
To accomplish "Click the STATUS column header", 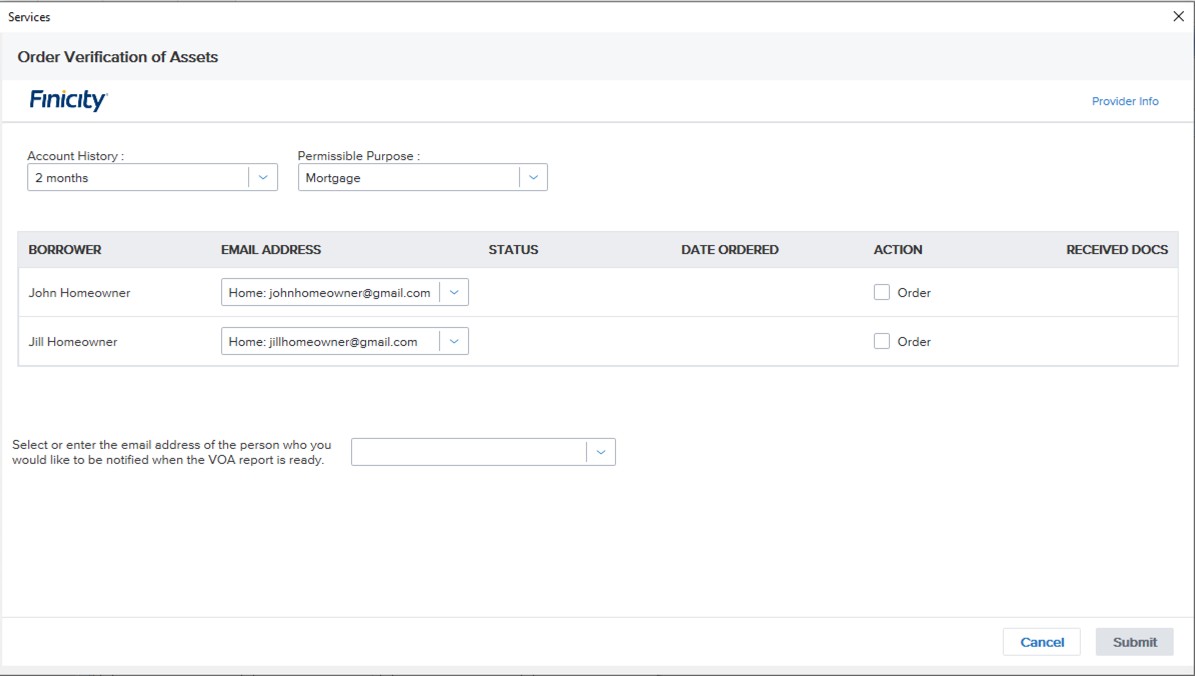I will coord(513,250).
